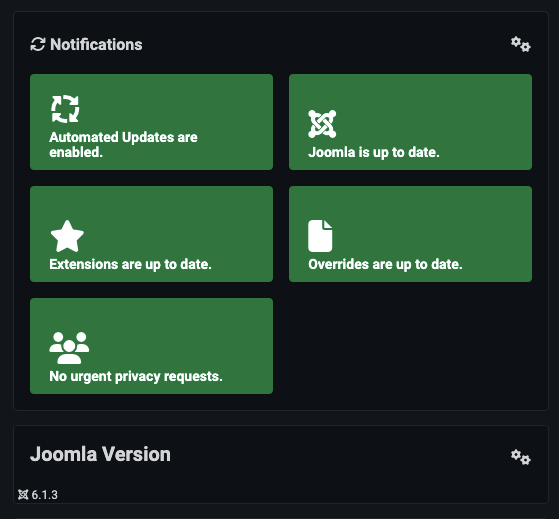Click the star icon for Extensions

[67, 236]
